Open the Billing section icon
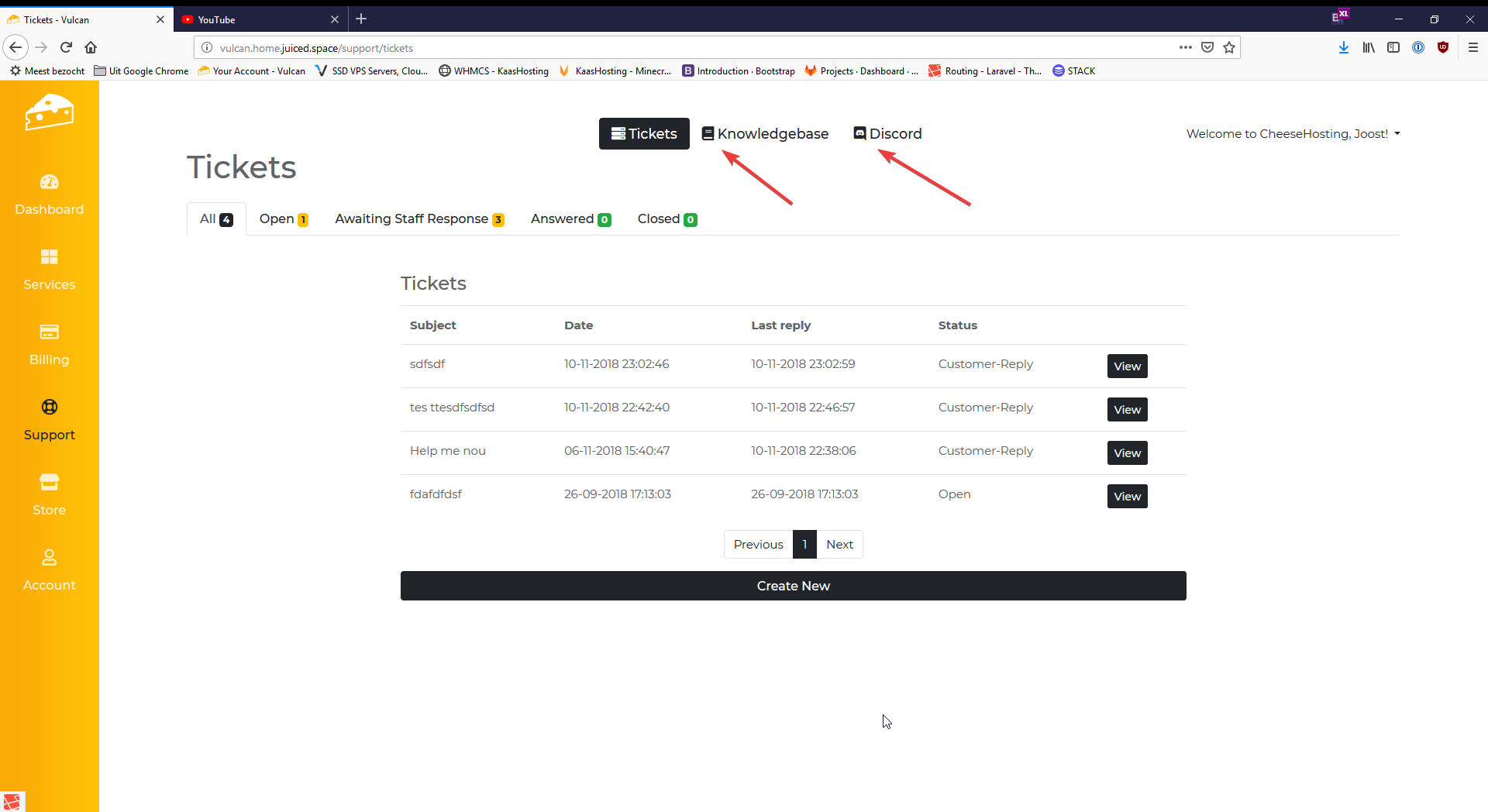This screenshot has height=812, width=1488. click(49, 332)
